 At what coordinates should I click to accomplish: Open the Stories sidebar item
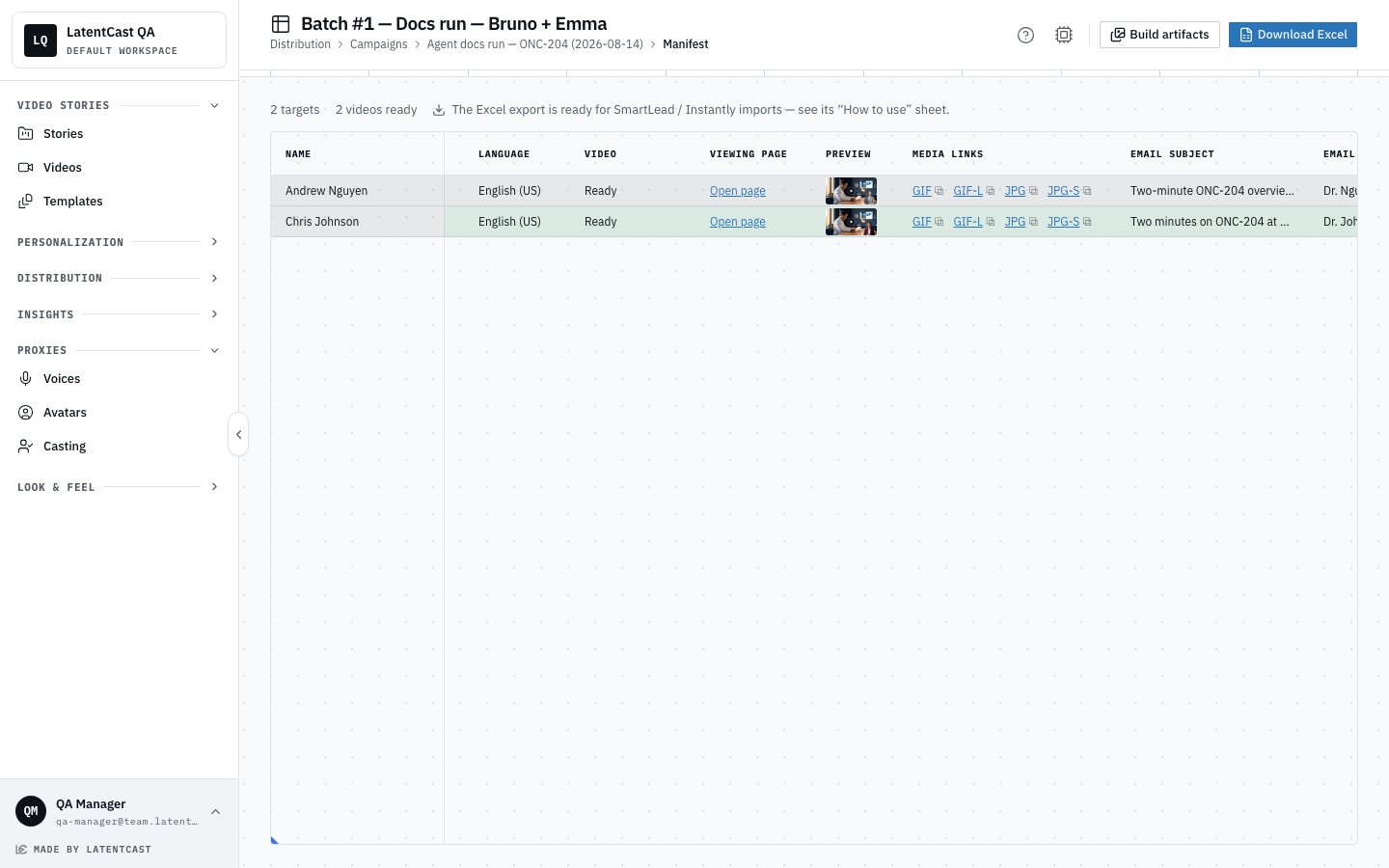coord(120,134)
